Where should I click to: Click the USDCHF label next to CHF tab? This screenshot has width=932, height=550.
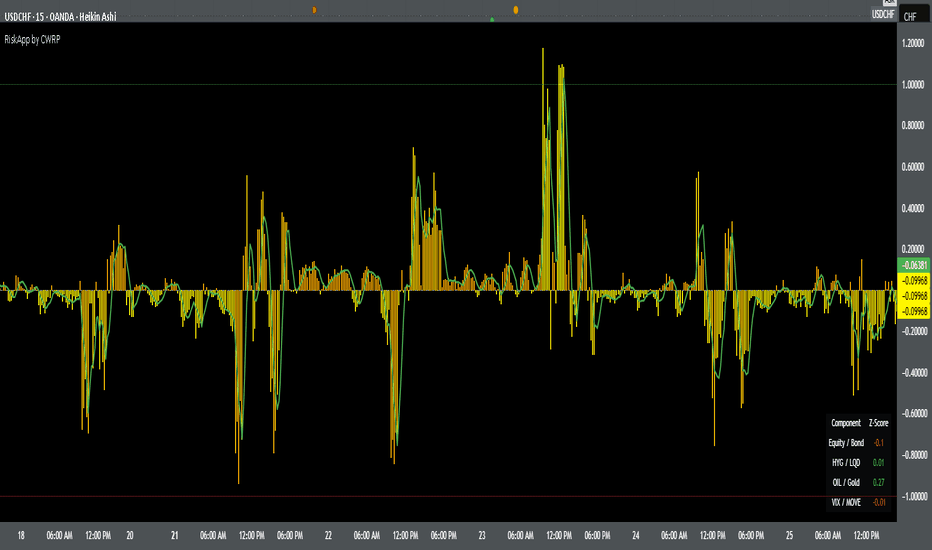pos(883,14)
